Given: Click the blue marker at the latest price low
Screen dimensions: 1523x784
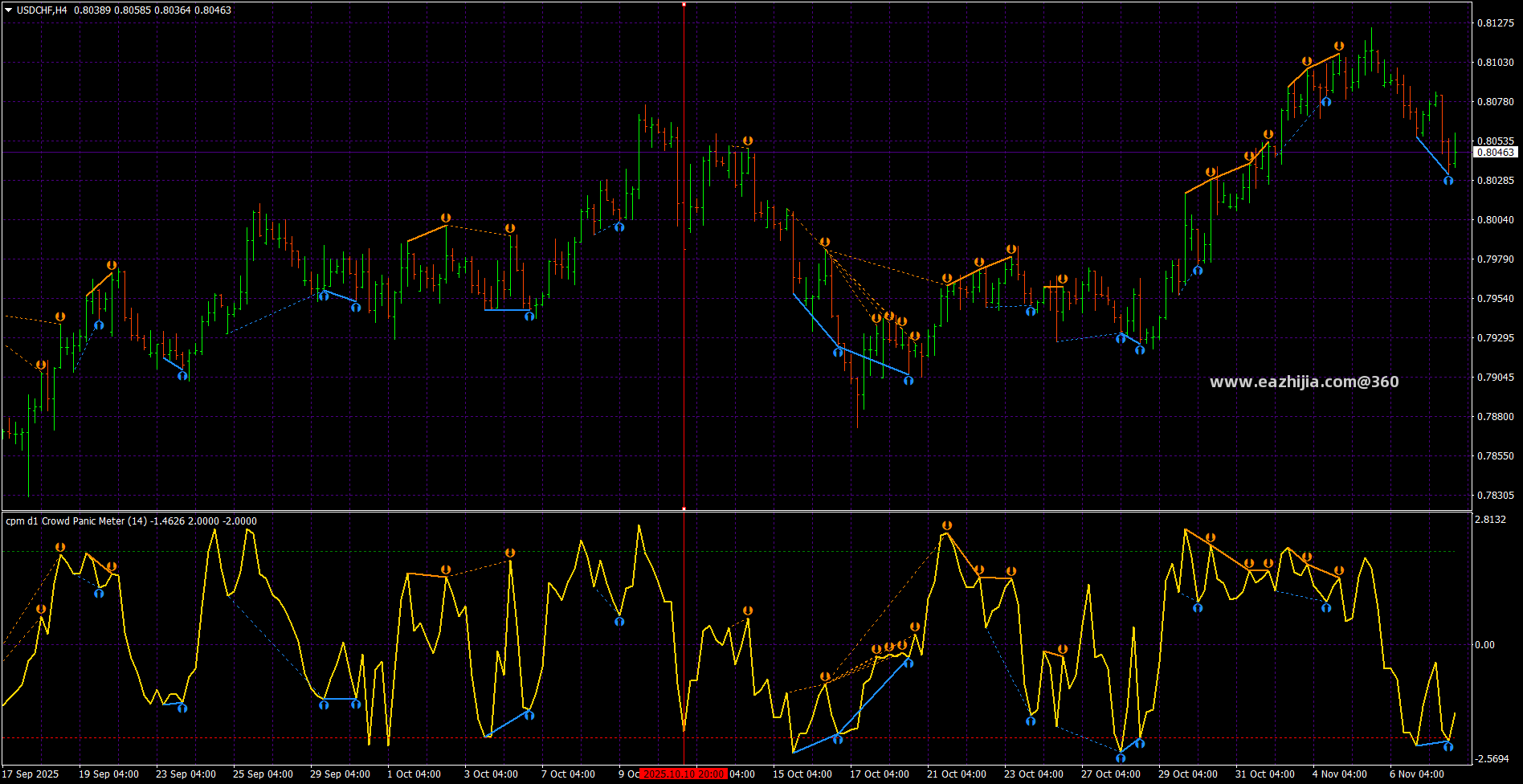Looking at the screenshot, I should [1448, 181].
